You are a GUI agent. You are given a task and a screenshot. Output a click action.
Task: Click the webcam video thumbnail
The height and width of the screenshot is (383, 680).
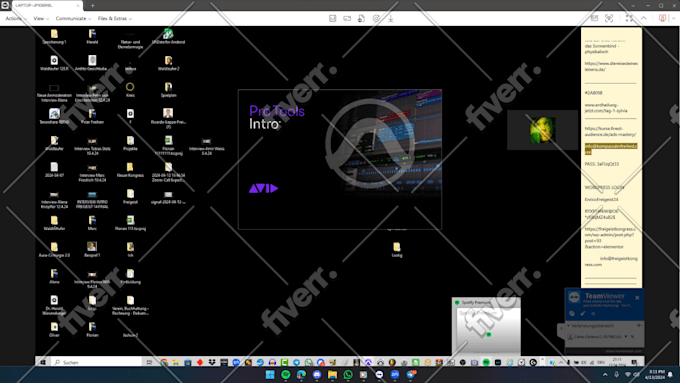click(542, 130)
